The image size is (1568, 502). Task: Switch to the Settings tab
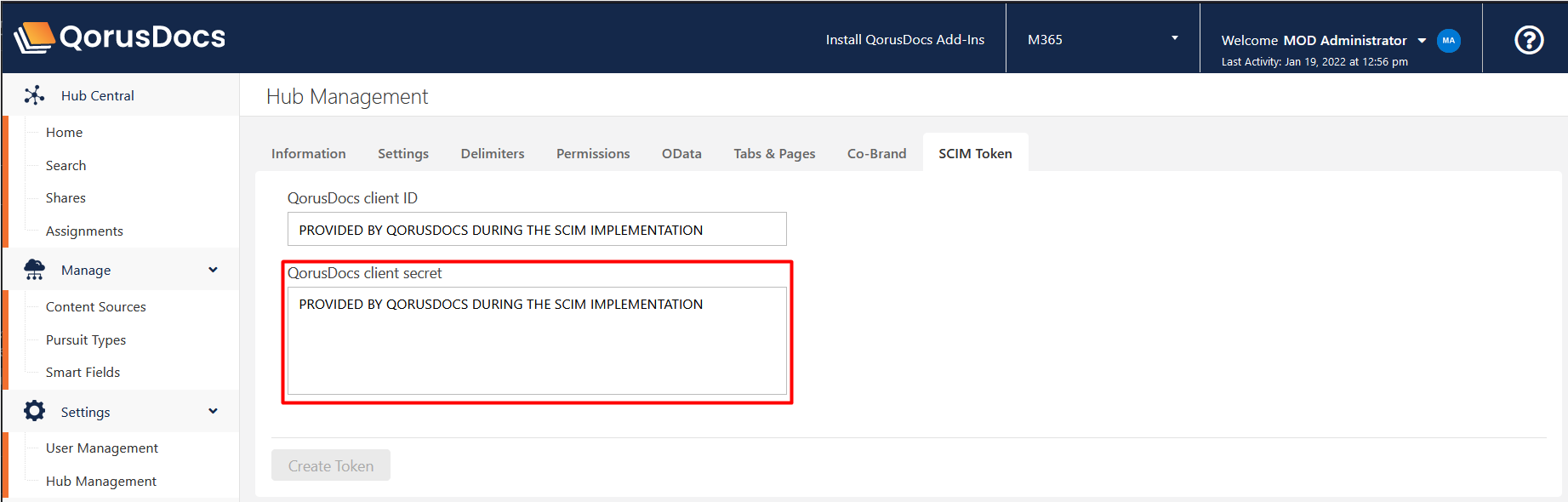(403, 153)
